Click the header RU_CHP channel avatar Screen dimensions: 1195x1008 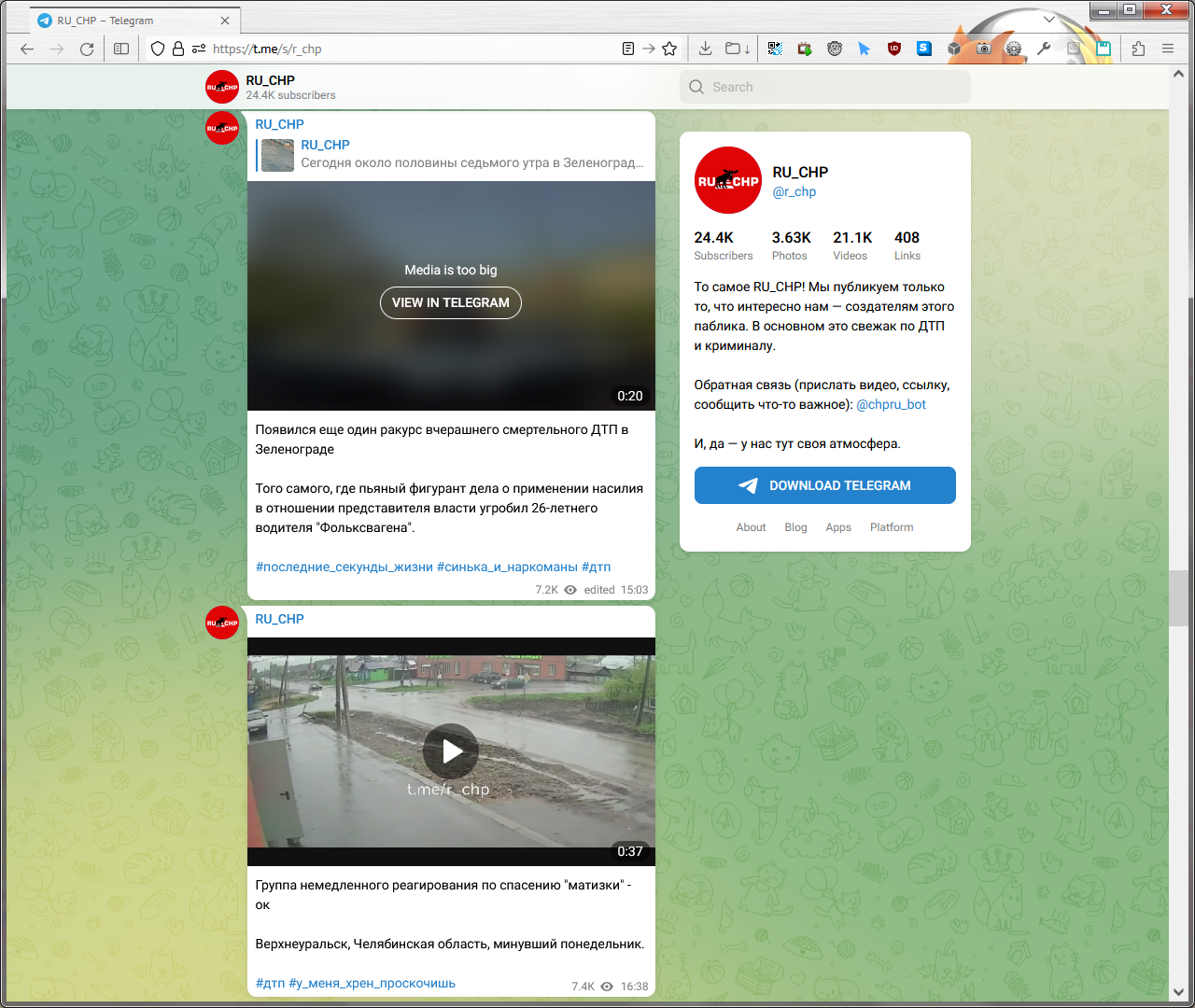222,87
